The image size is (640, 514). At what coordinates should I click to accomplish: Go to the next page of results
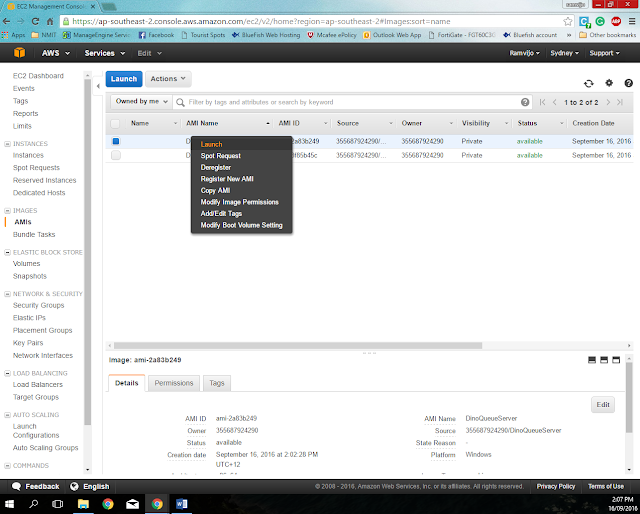point(608,102)
